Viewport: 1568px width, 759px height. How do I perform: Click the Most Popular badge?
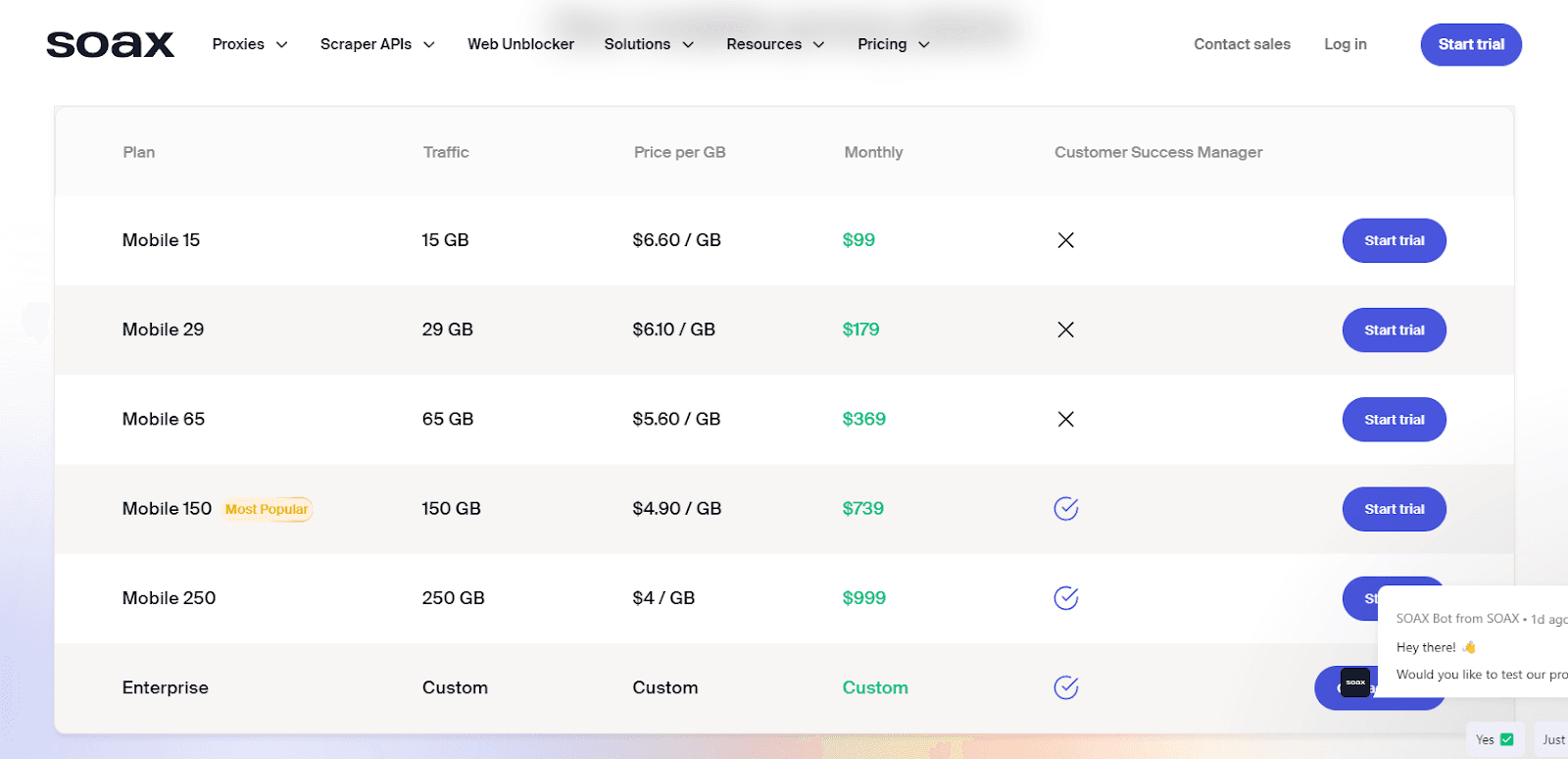point(267,509)
